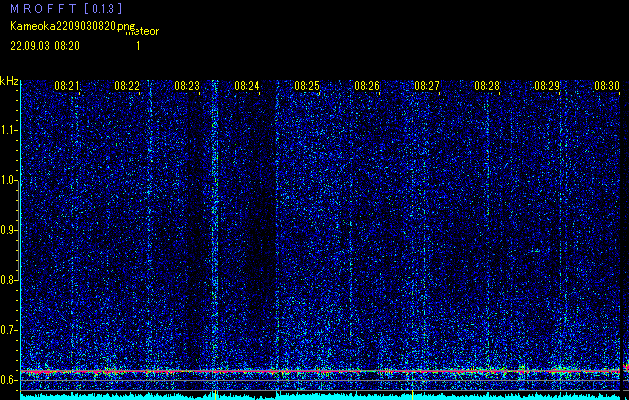Click the 08:29 time marker
Screen dimensions: 629x400
(547, 85)
